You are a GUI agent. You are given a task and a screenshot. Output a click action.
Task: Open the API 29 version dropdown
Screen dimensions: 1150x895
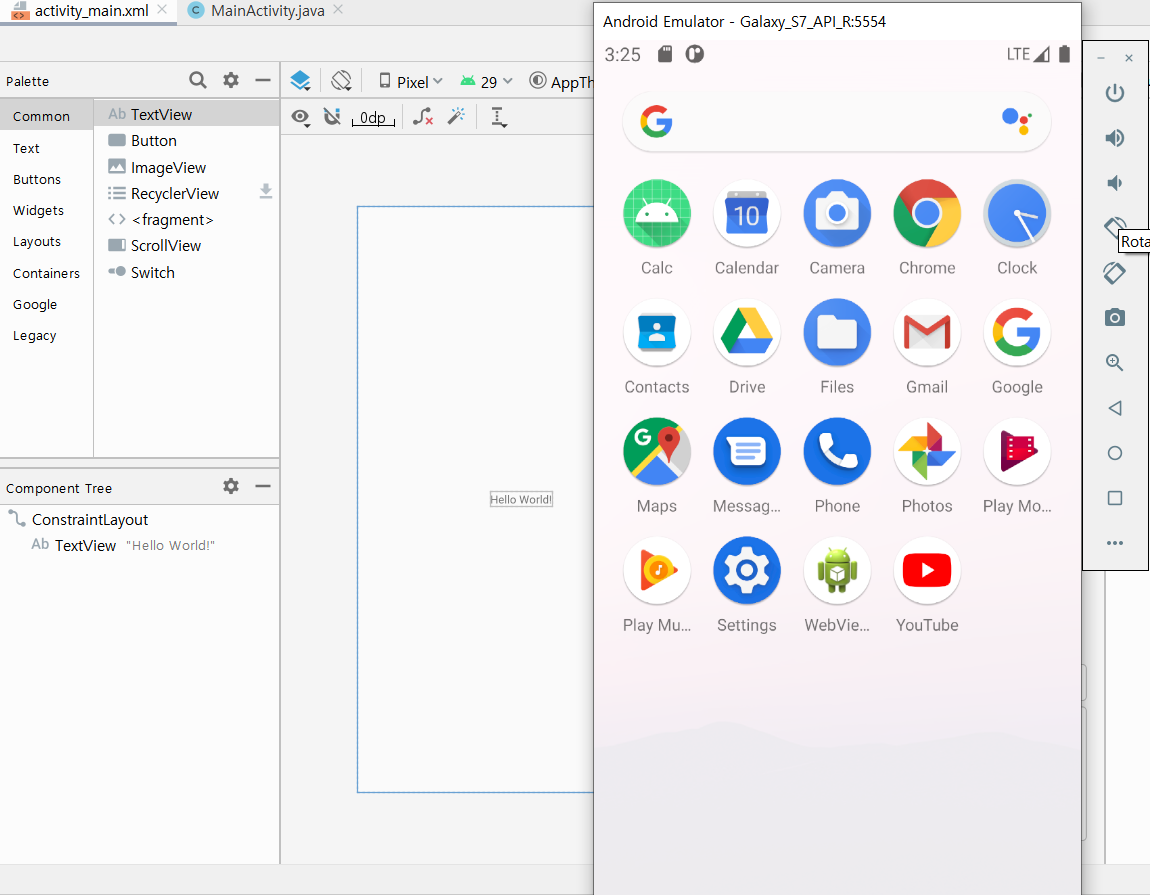486,81
